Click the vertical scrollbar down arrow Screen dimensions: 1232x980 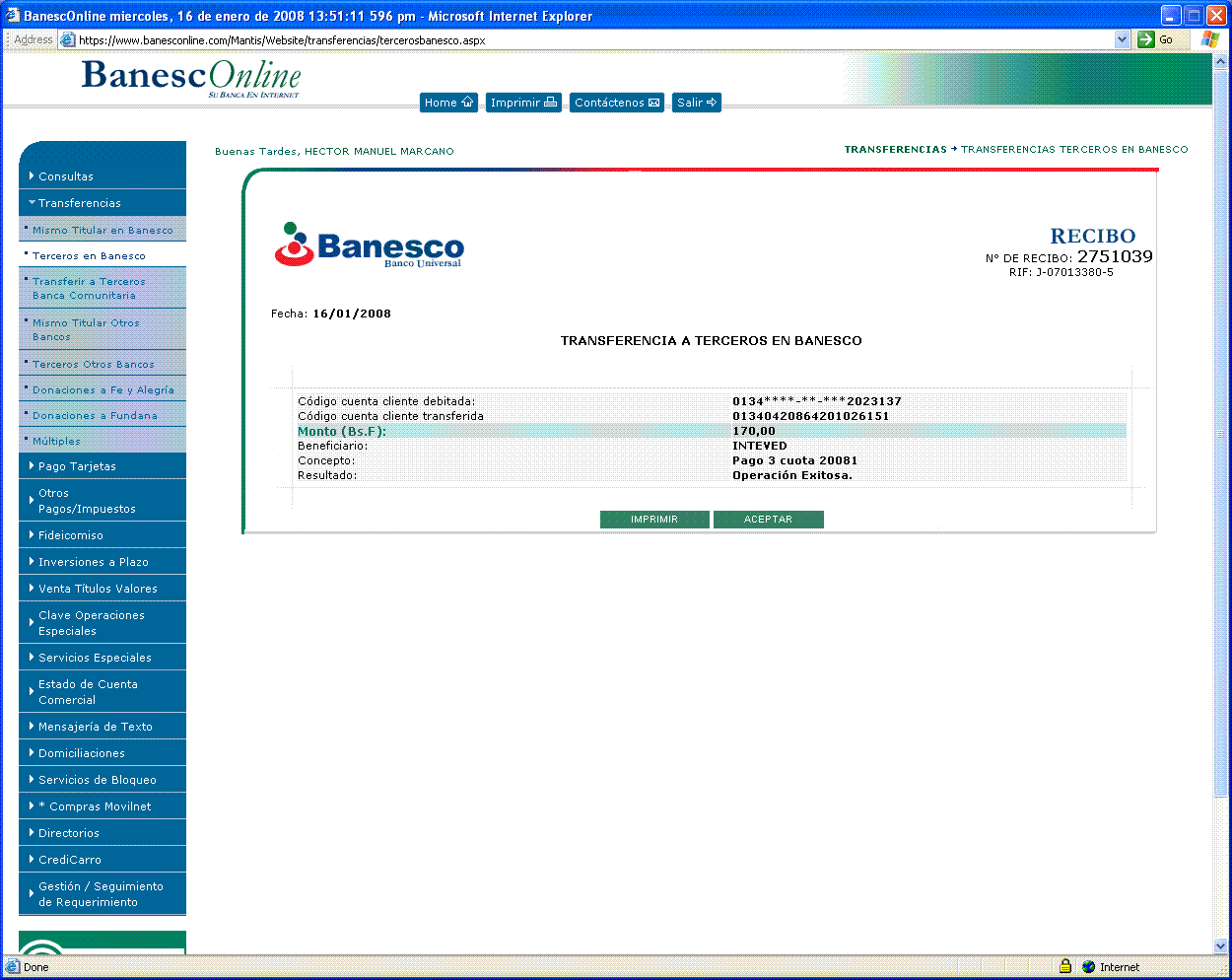[x=1221, y=945]
